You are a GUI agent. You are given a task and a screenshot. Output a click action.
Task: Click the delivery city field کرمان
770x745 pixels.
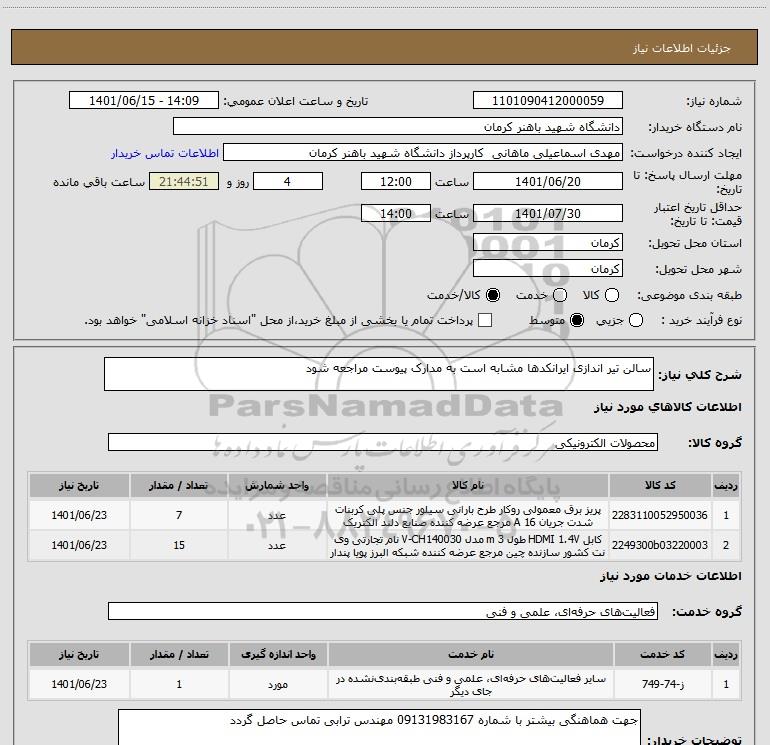pos(548,268)
